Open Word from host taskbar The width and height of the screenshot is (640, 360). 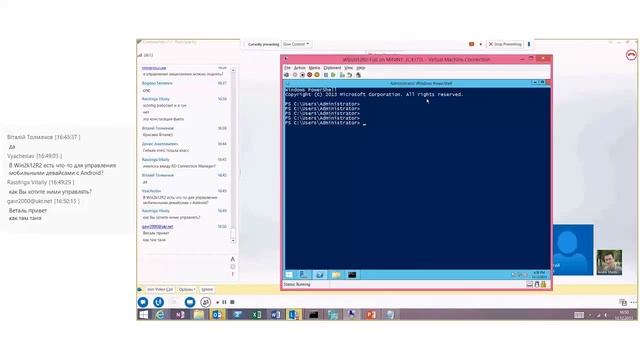pyautogui.click(x=276, y=314)
